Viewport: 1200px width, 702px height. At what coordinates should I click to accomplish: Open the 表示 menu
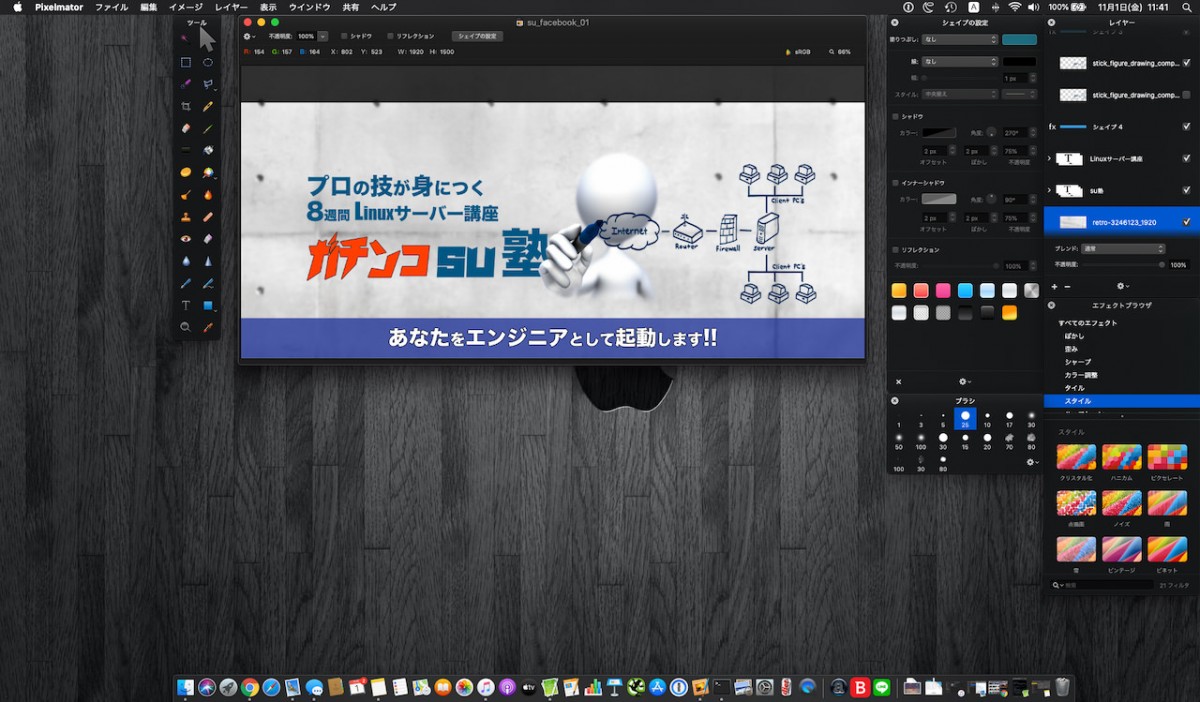click(x=268, y=7)
